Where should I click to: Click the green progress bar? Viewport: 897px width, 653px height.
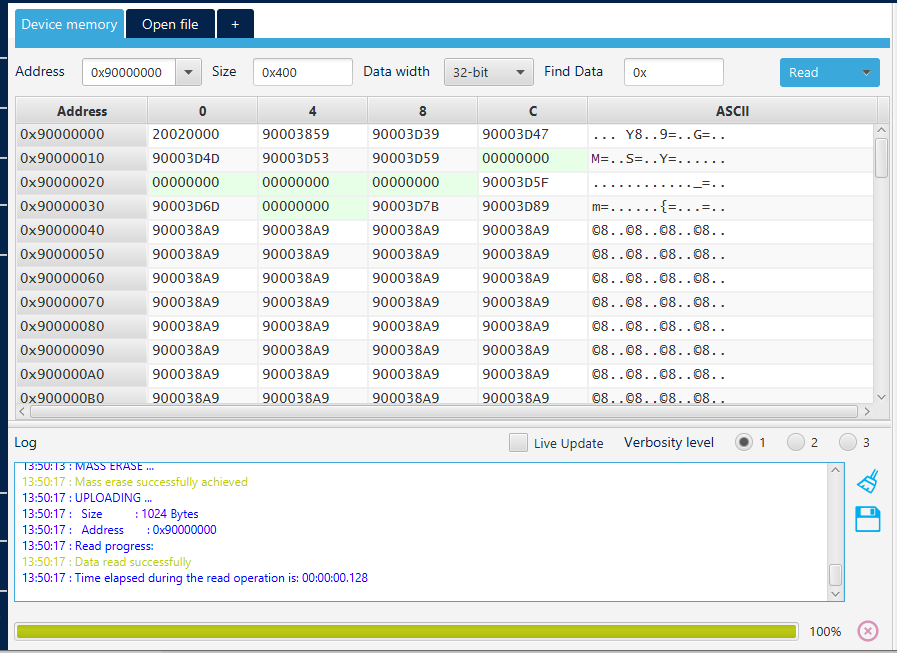coord(406,631)
